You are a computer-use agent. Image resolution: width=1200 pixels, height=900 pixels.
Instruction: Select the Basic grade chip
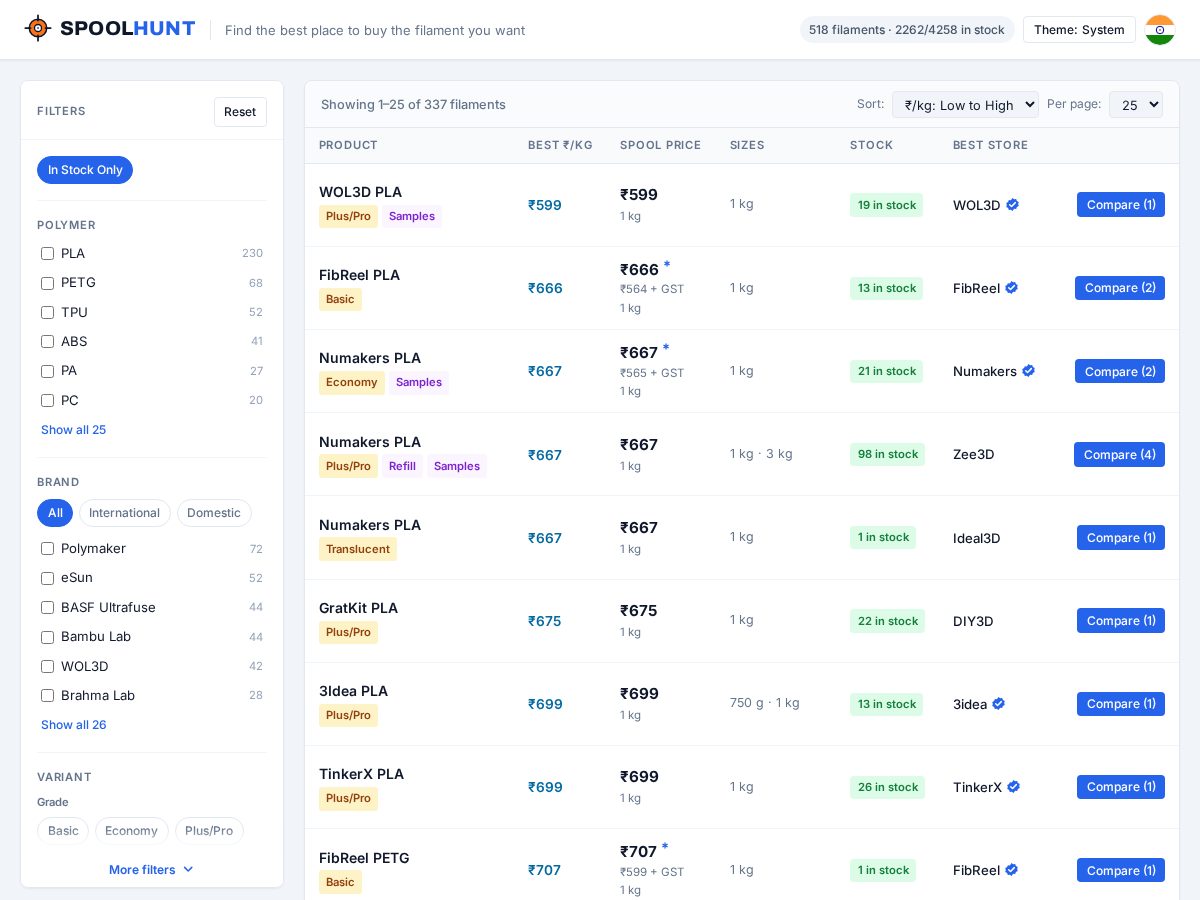[x=63, y=831]
